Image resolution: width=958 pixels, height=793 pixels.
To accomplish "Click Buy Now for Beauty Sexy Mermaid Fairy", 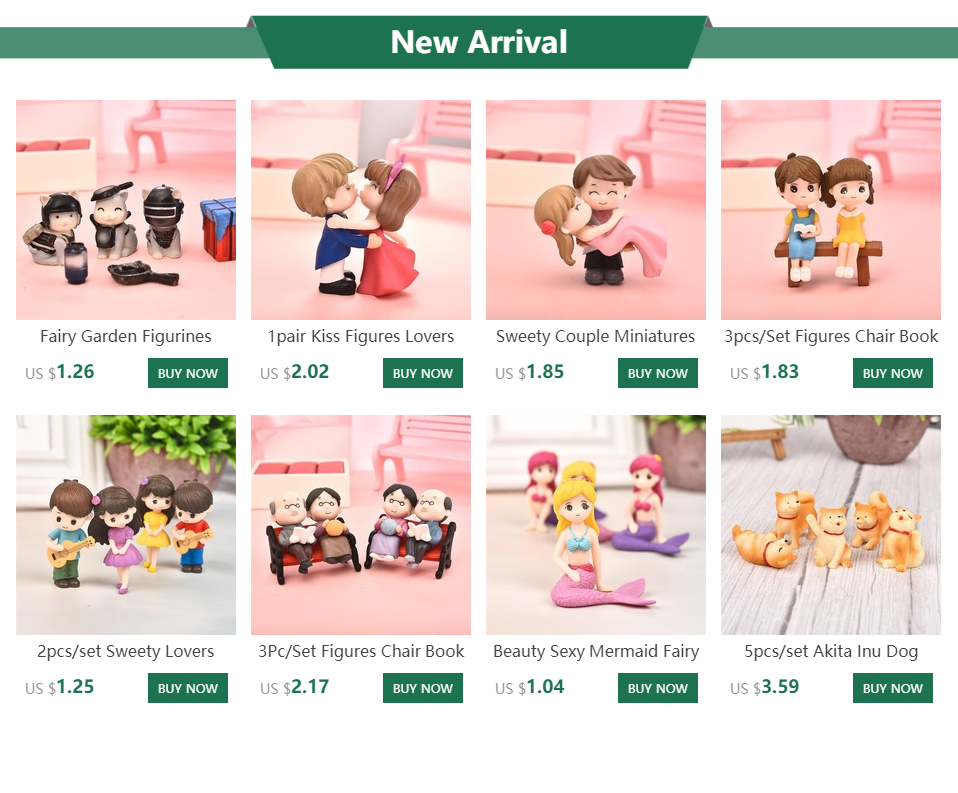I will (x=657, y=688).
